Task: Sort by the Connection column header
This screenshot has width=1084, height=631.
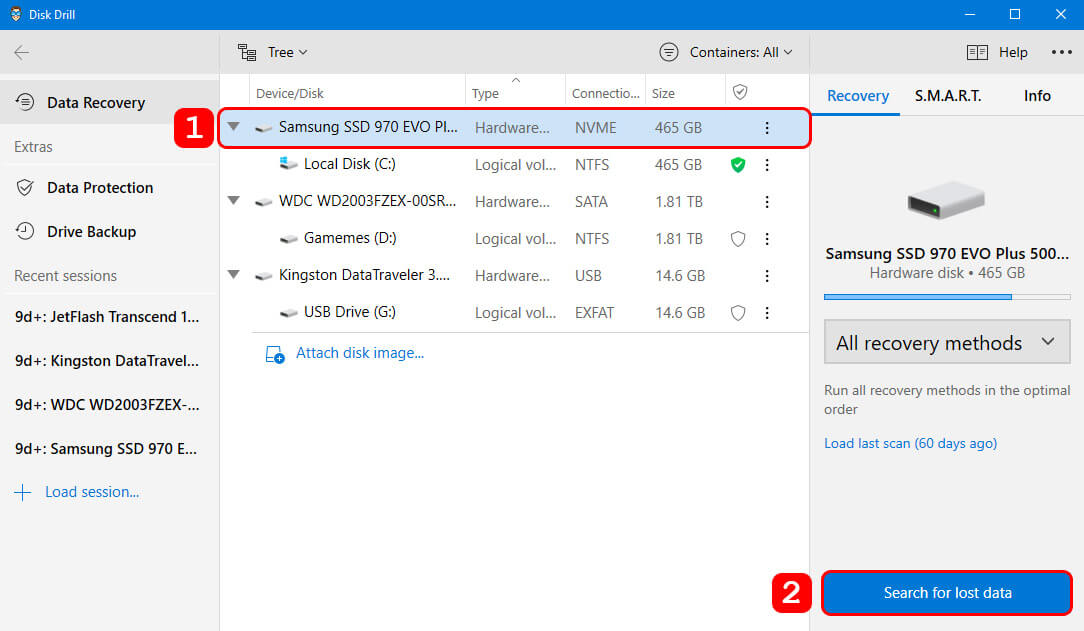Action: pos(606,93)
